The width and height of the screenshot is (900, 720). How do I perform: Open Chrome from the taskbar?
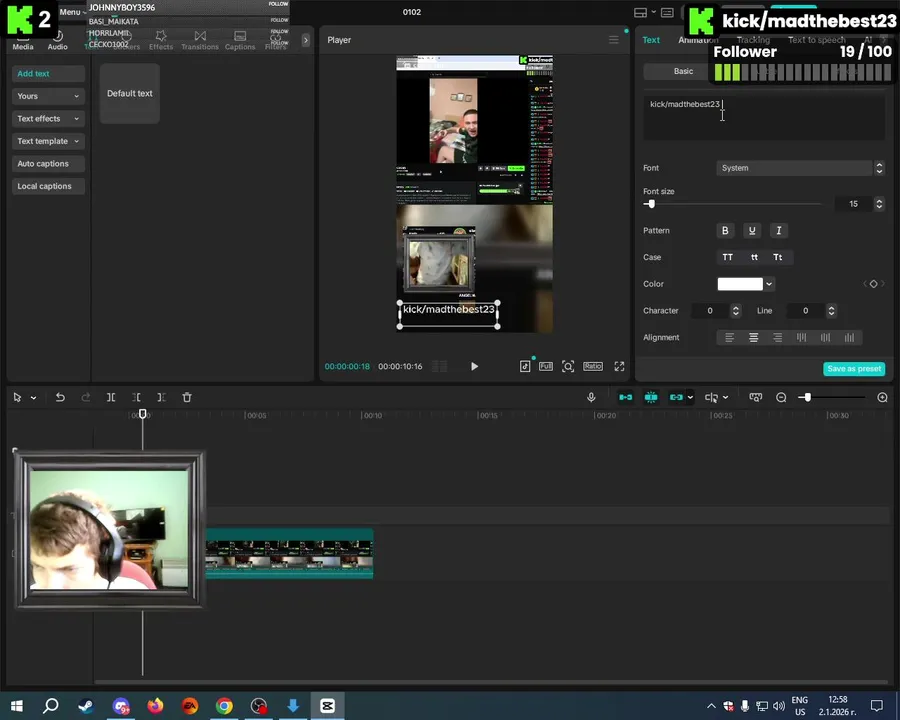[224, 706]
